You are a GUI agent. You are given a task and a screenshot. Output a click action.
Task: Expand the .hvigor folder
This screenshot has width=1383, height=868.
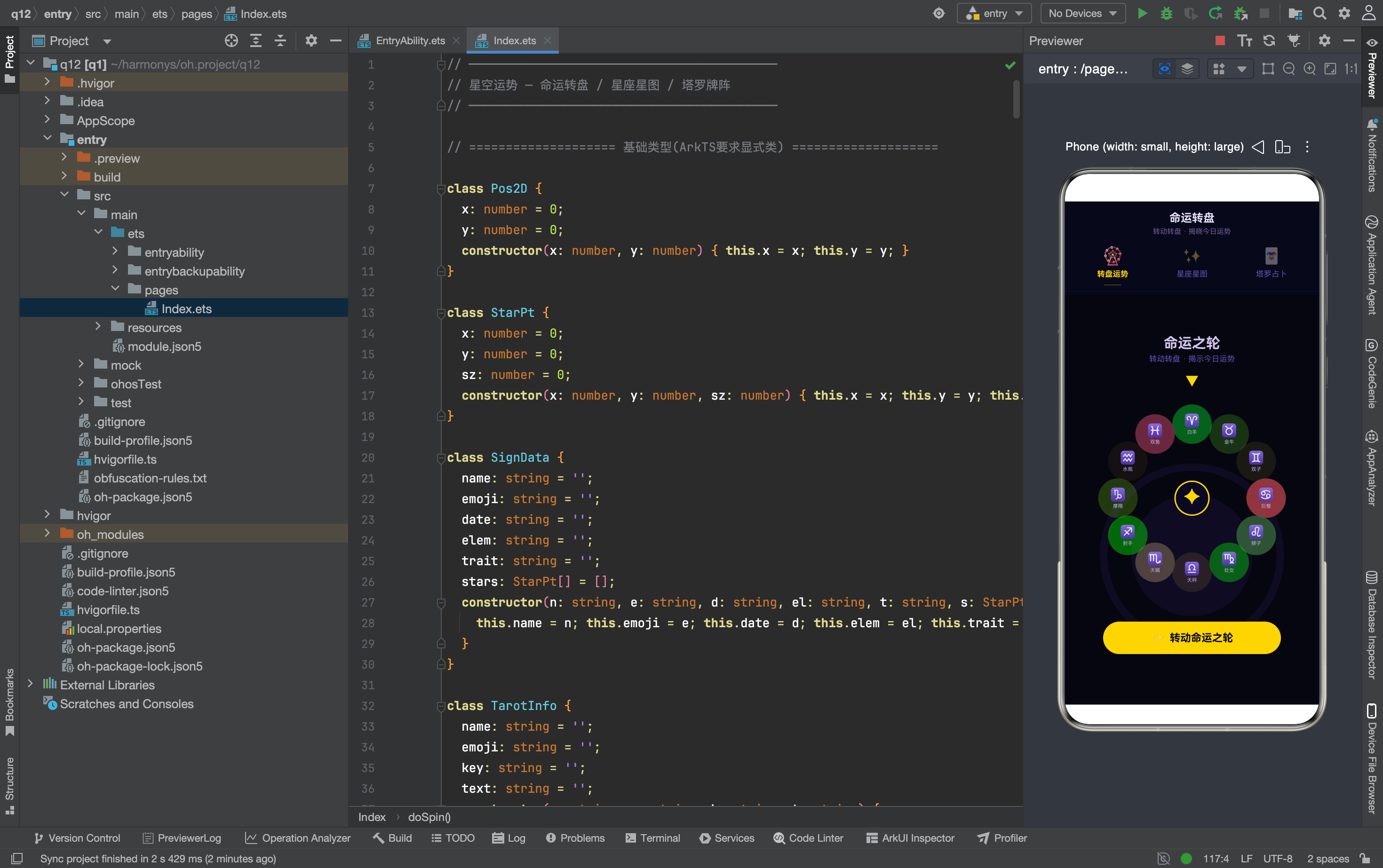(x=47, y=83)
